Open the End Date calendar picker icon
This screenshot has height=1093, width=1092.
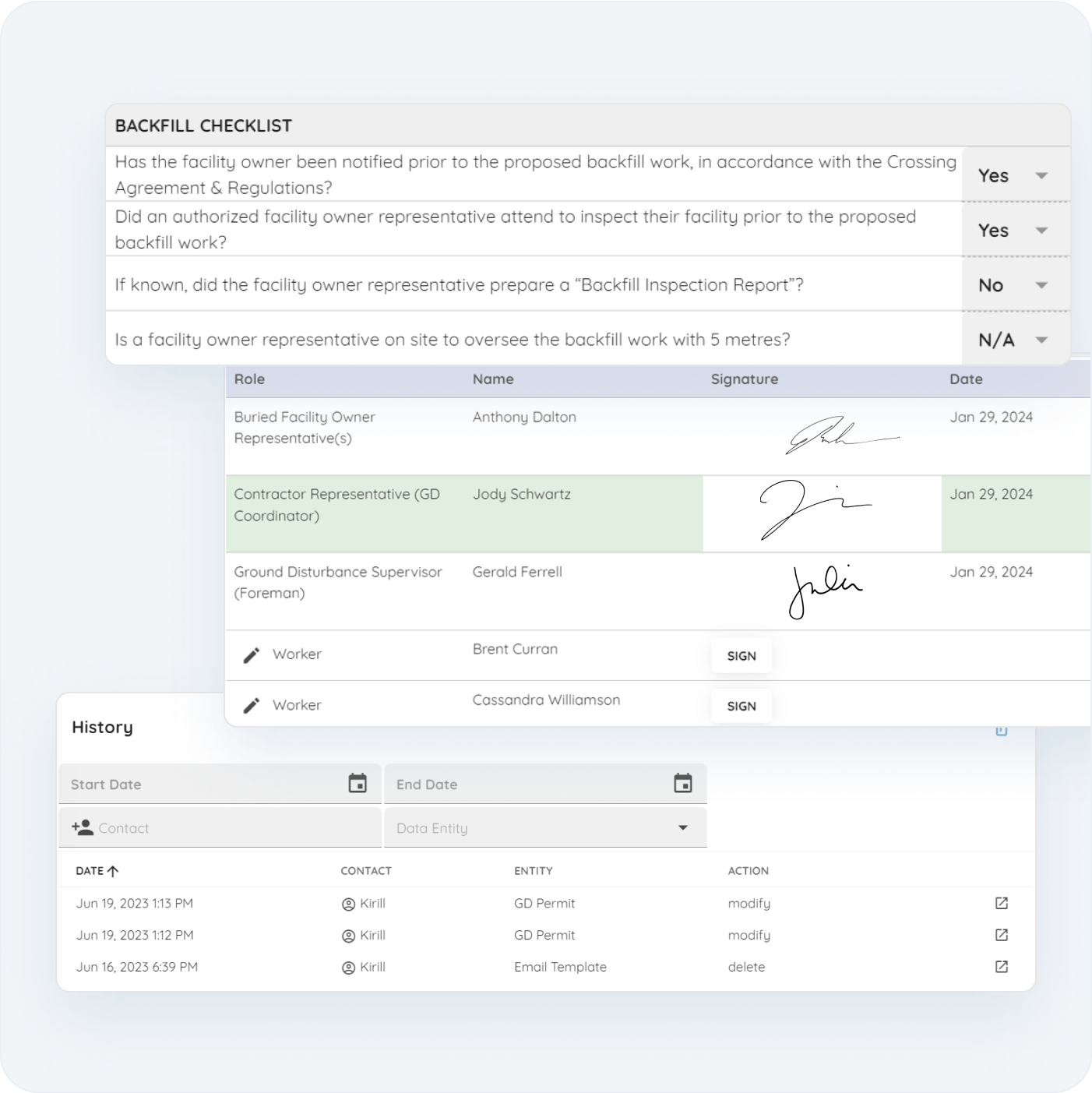(683, 784)
